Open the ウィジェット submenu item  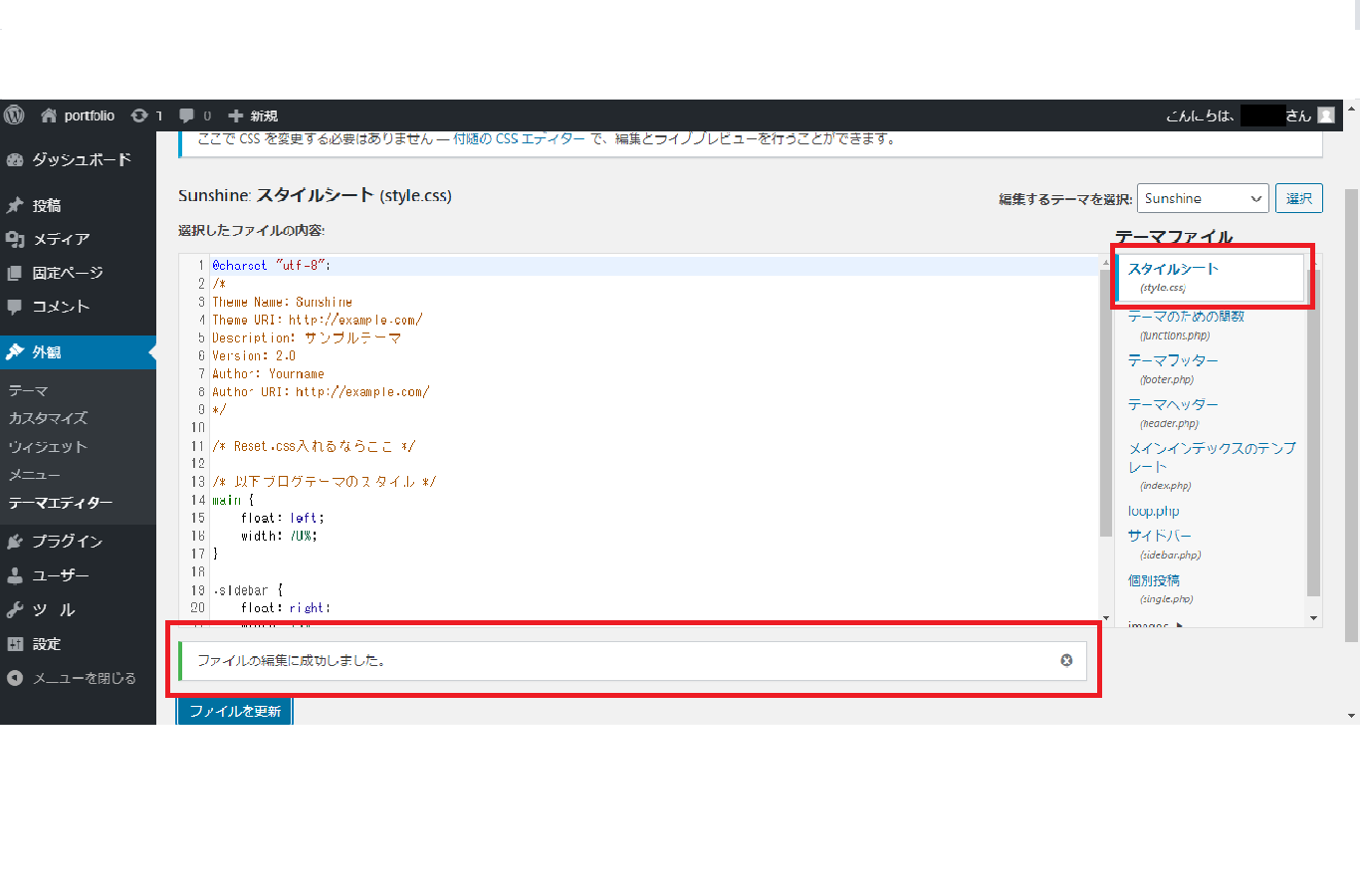(48, 447)
